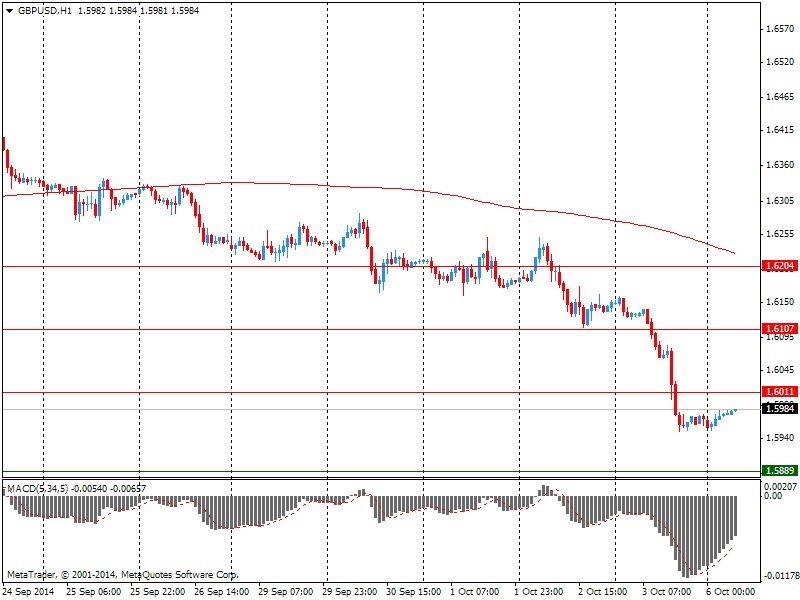Click the 1.6415 price scale value
Image resolution: width=800 pixels, height=600 pixels.
[781, 130]
